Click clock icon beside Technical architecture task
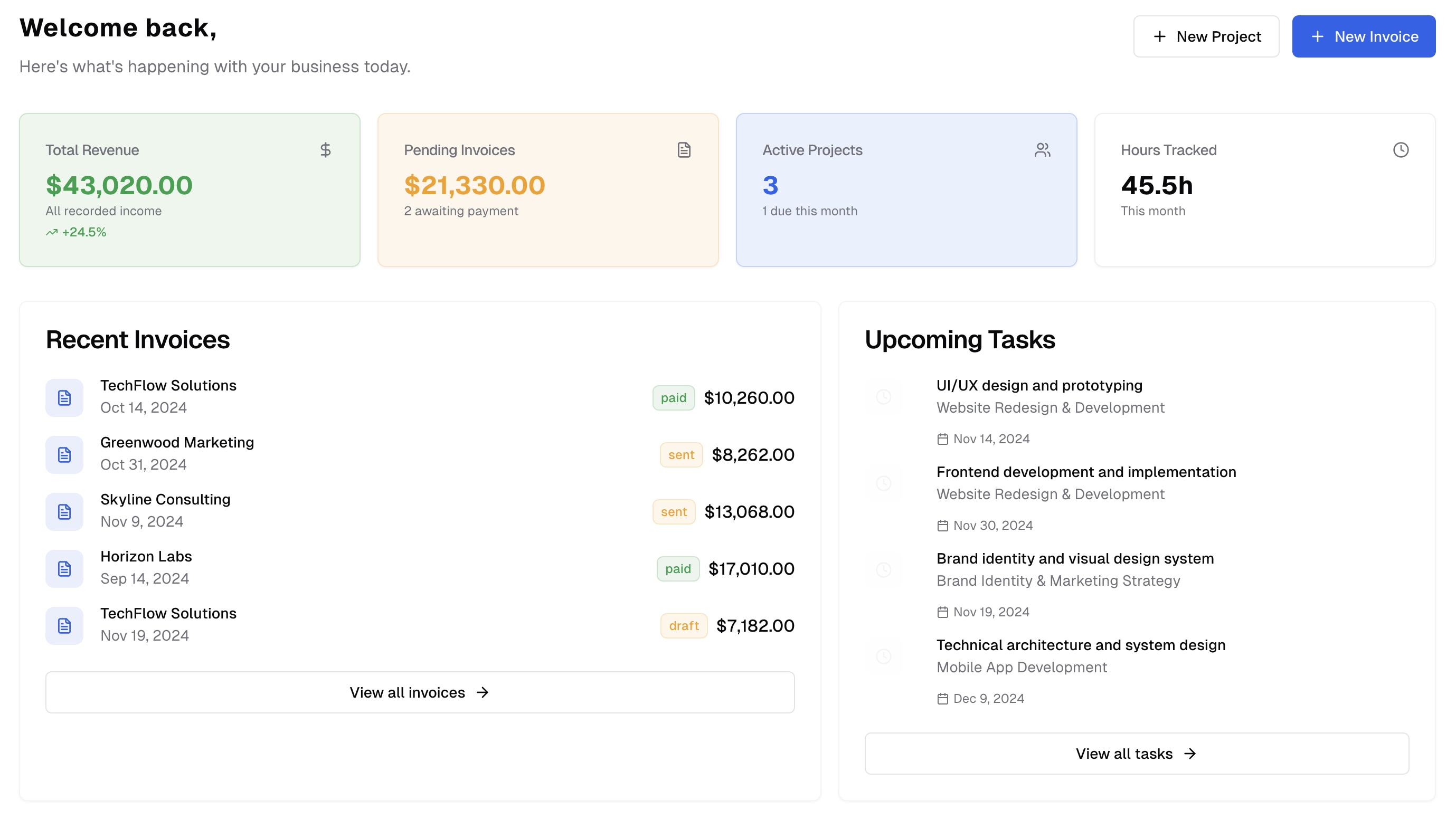 [883, 656]
